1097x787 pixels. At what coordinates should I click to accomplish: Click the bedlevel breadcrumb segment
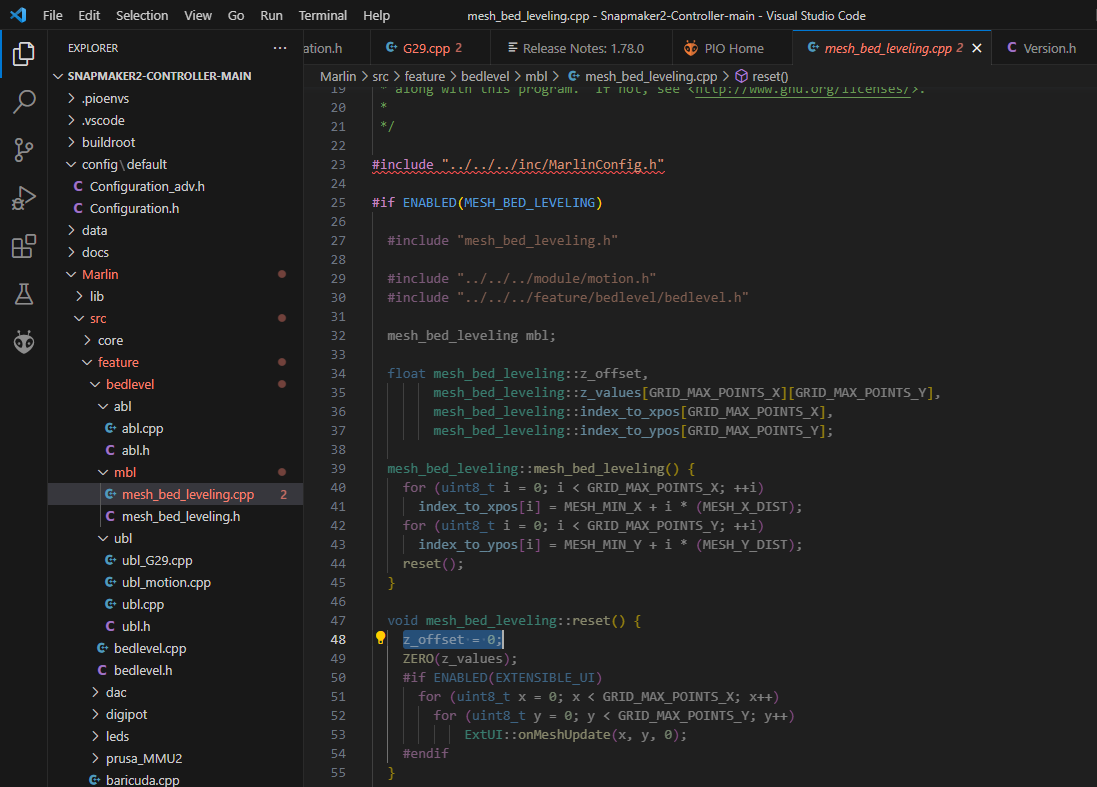[485, 76]
